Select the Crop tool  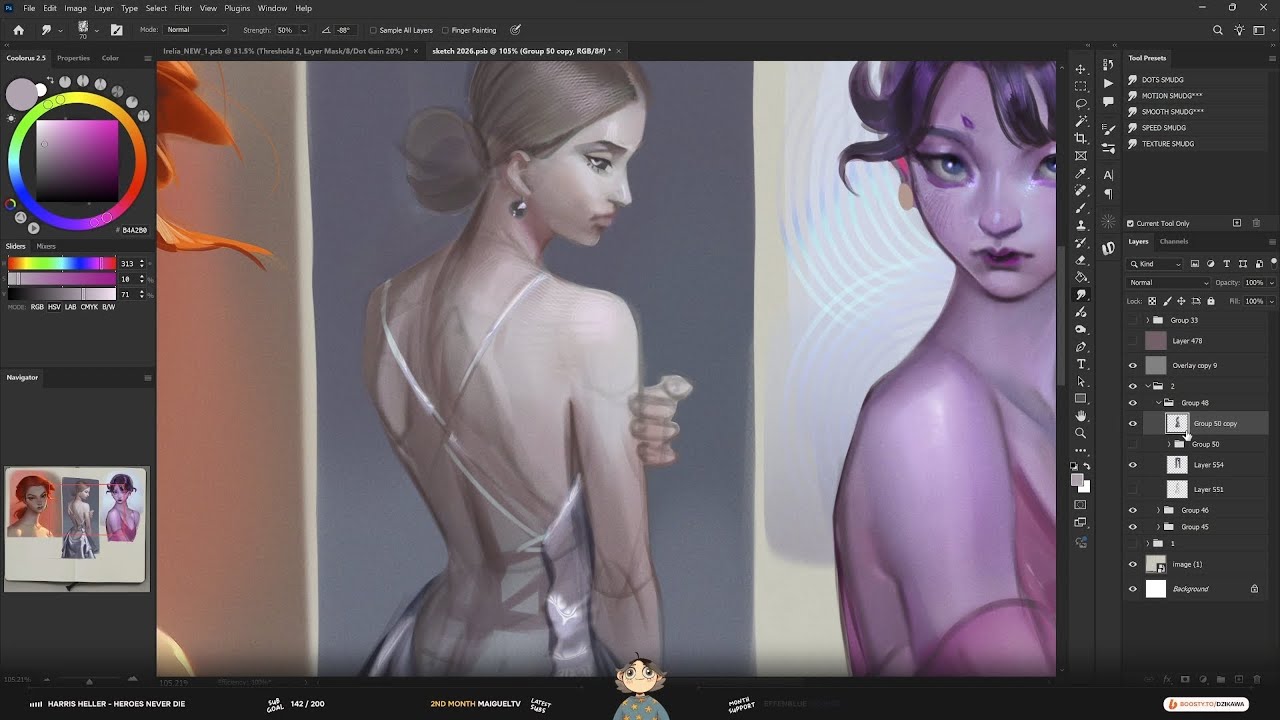click(1080, 138)
